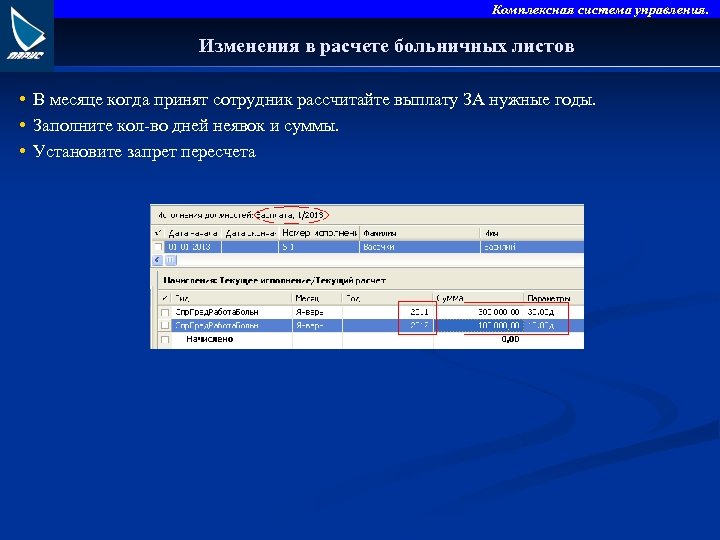The height and width of the screenshot is (540, 720).
Task: Select the first name cell in the 01.01.2013 row
Action: pyautogui.click(x=532, y=247)
